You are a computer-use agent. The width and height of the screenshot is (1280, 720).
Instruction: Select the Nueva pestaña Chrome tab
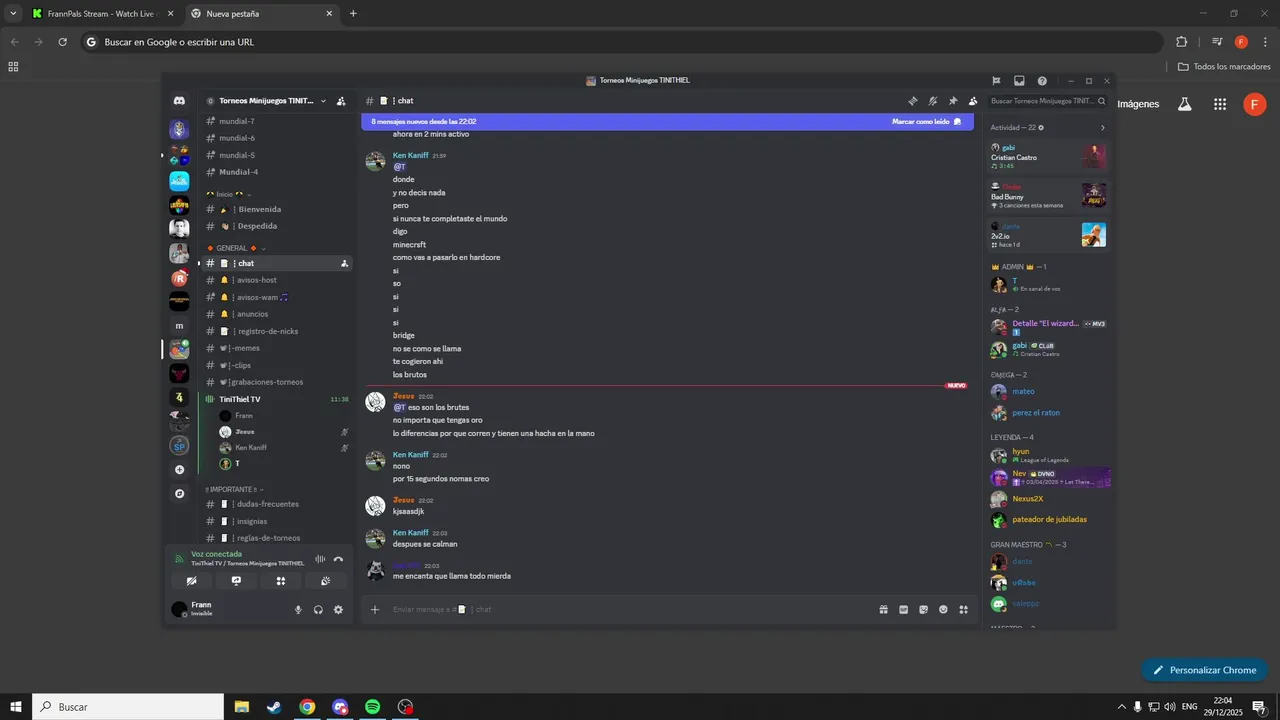262,14
